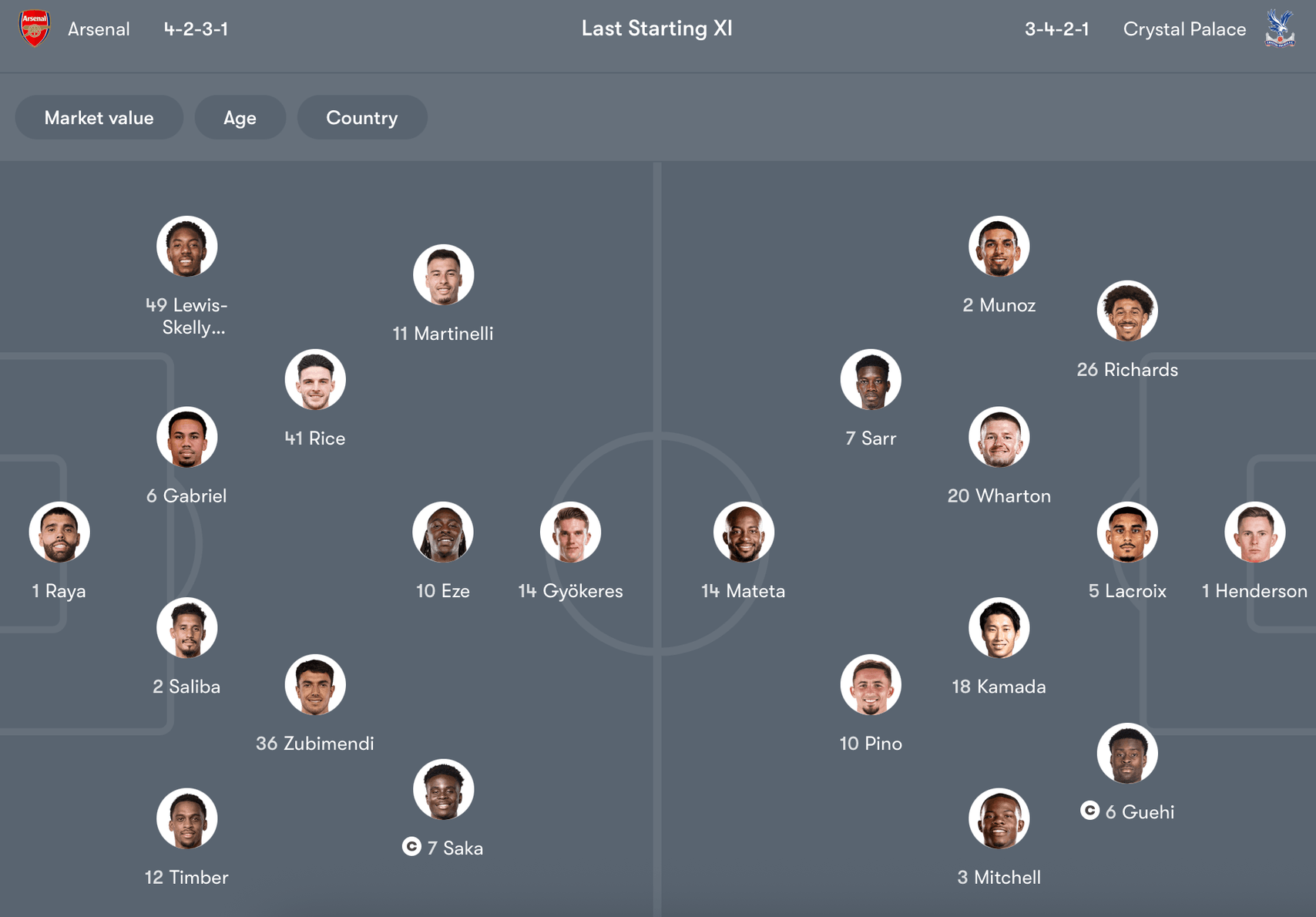
Task: Select Mateta's player avatar
Action: click(x=743, y=532)
